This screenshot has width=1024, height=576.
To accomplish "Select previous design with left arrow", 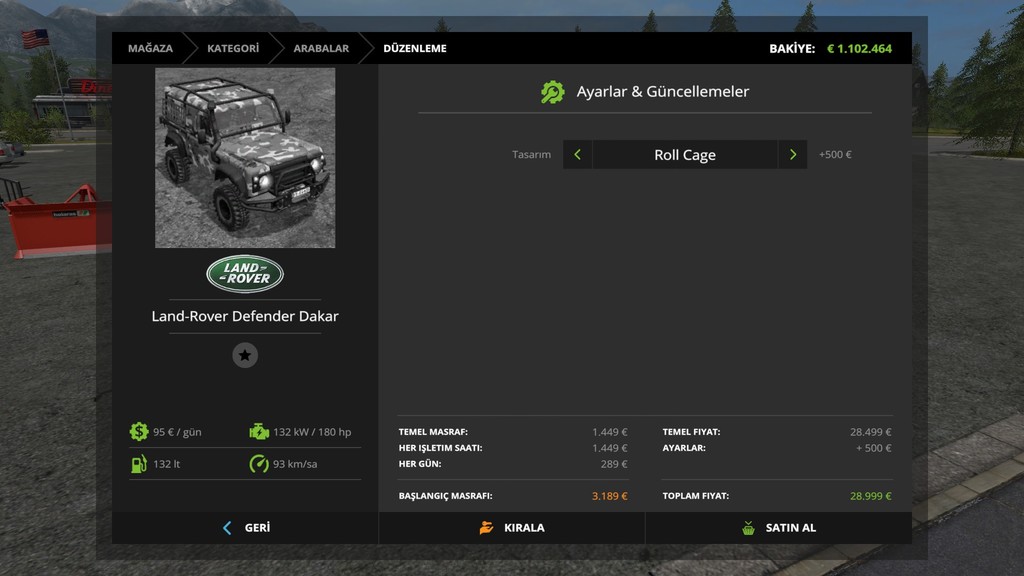I will (578, 155).
